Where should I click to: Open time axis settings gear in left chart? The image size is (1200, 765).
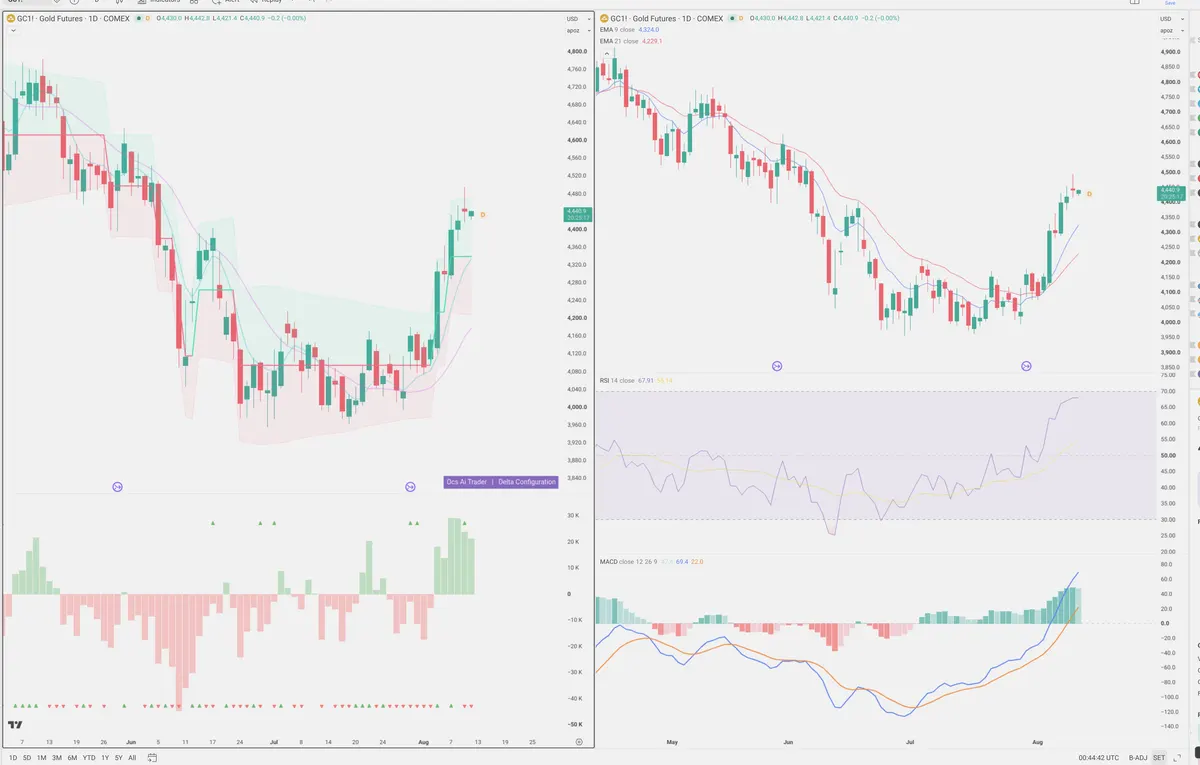579,742
